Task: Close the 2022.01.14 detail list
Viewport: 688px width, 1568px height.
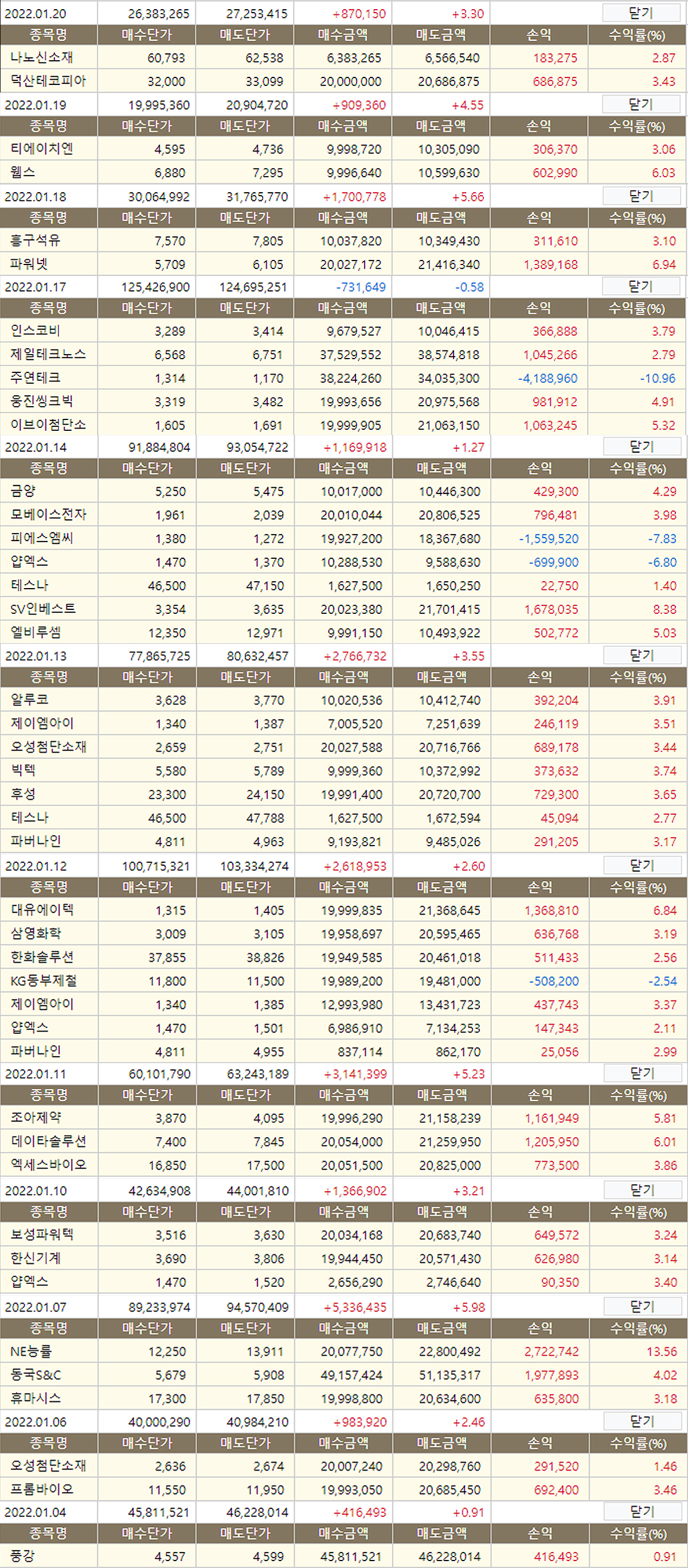Action: [642, 446]
